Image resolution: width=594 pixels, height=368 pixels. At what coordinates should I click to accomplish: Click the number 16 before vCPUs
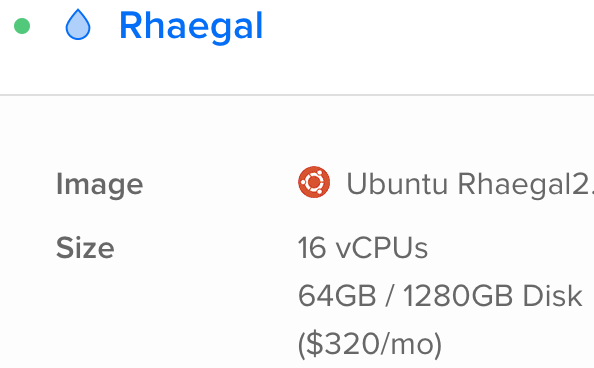point(312,248)
